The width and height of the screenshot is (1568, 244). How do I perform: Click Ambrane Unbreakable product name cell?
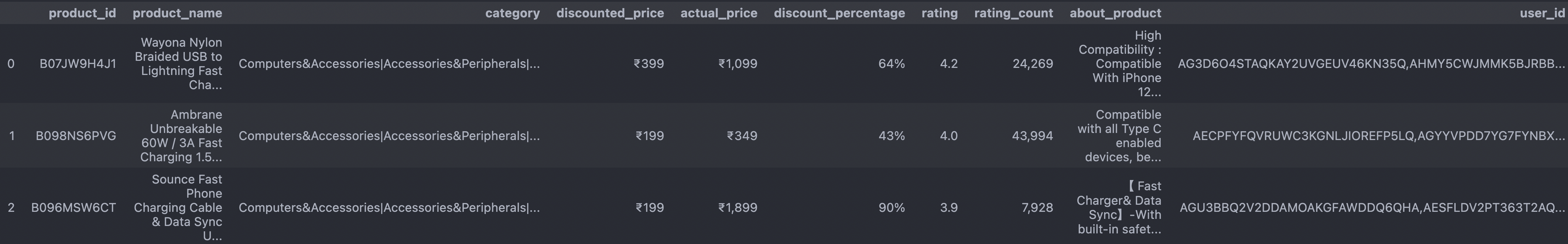click(181, 136)
